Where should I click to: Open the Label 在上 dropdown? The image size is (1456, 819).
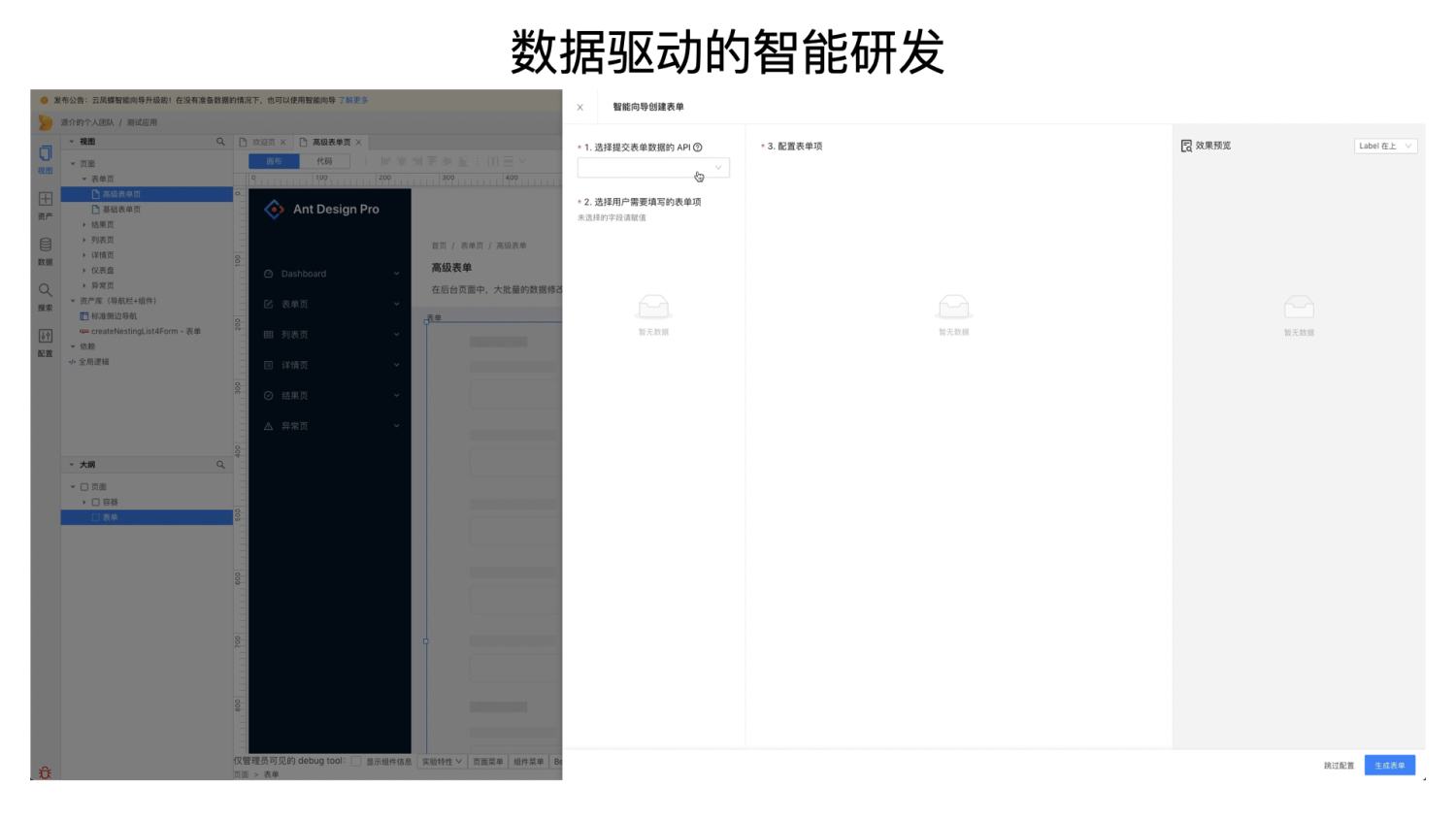[x=1385, y=146]
